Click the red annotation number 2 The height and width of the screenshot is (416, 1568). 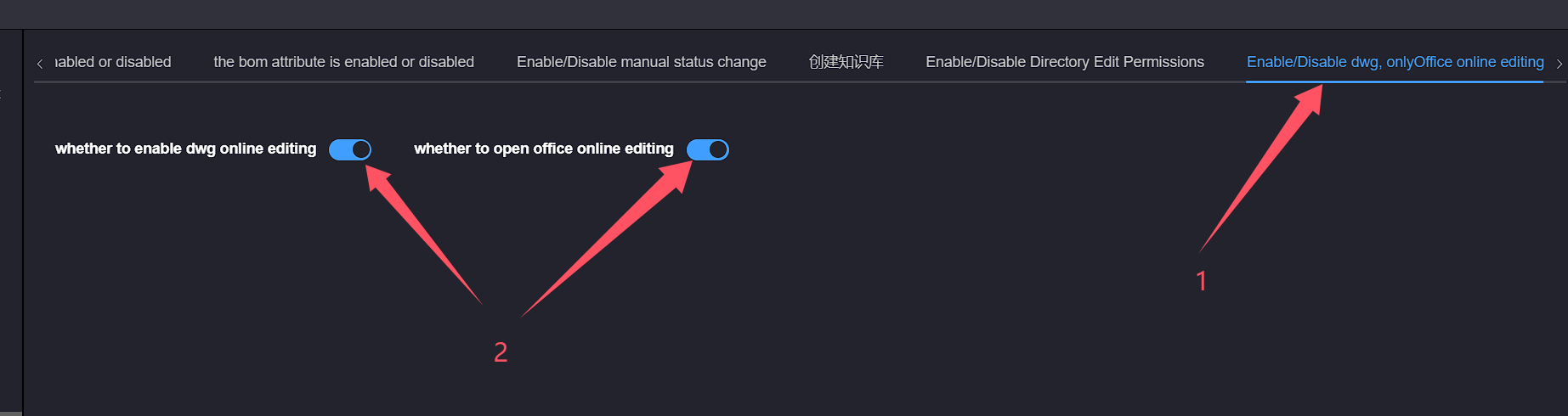[501, 351]
